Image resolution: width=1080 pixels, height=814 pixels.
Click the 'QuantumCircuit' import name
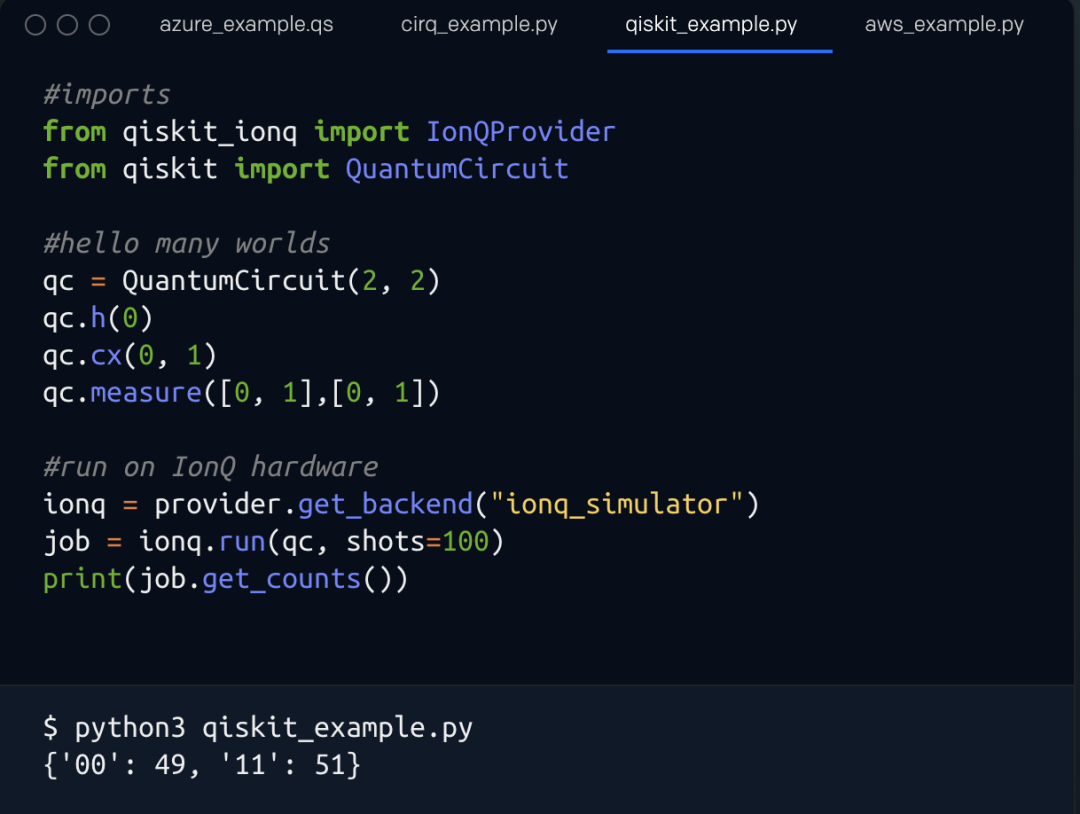[x=457, y=169]
